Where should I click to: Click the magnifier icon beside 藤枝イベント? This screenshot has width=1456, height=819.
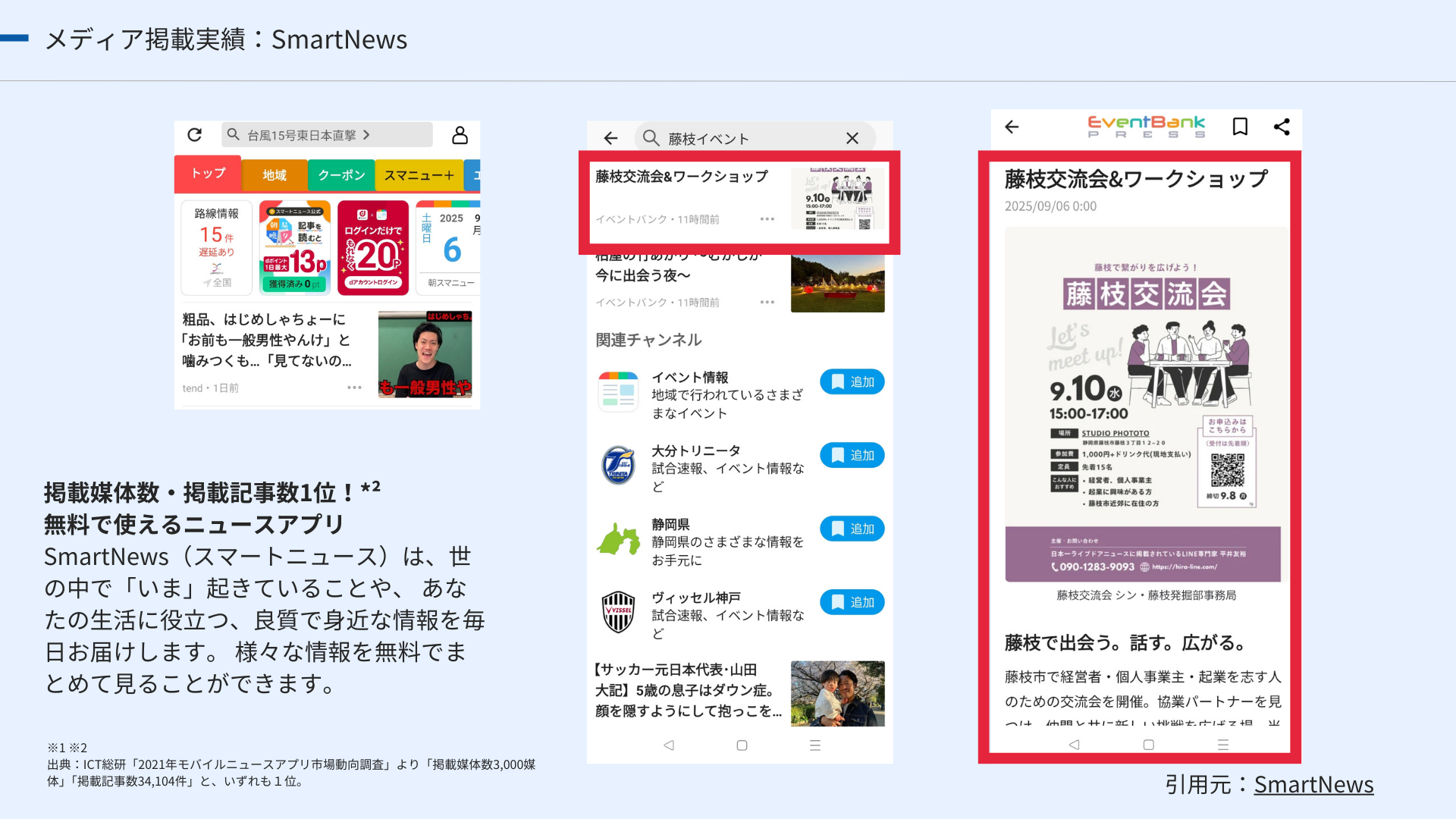tap(651, 138)
